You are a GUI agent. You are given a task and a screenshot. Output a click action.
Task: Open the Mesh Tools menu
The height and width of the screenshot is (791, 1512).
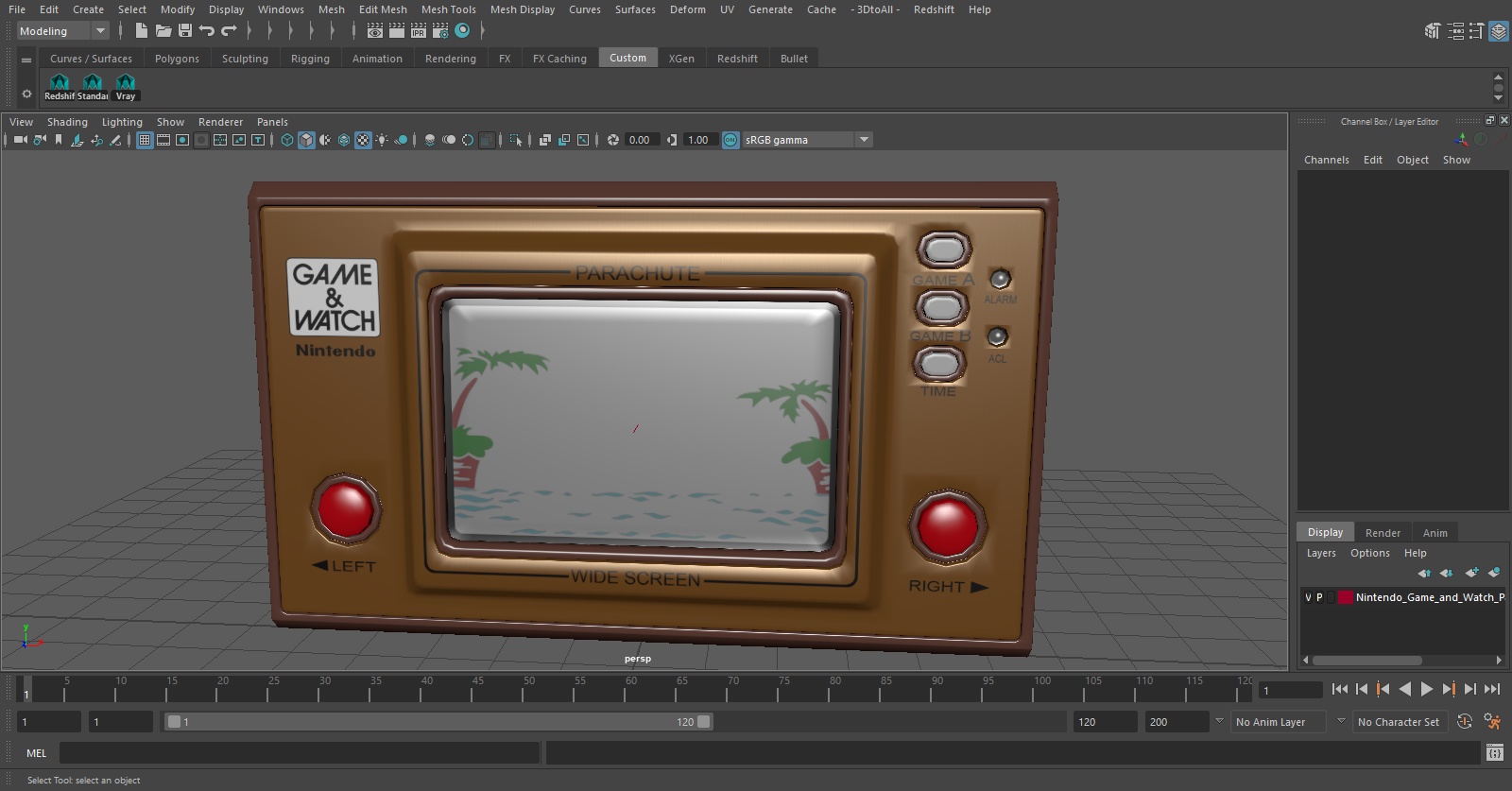(448, 9)
